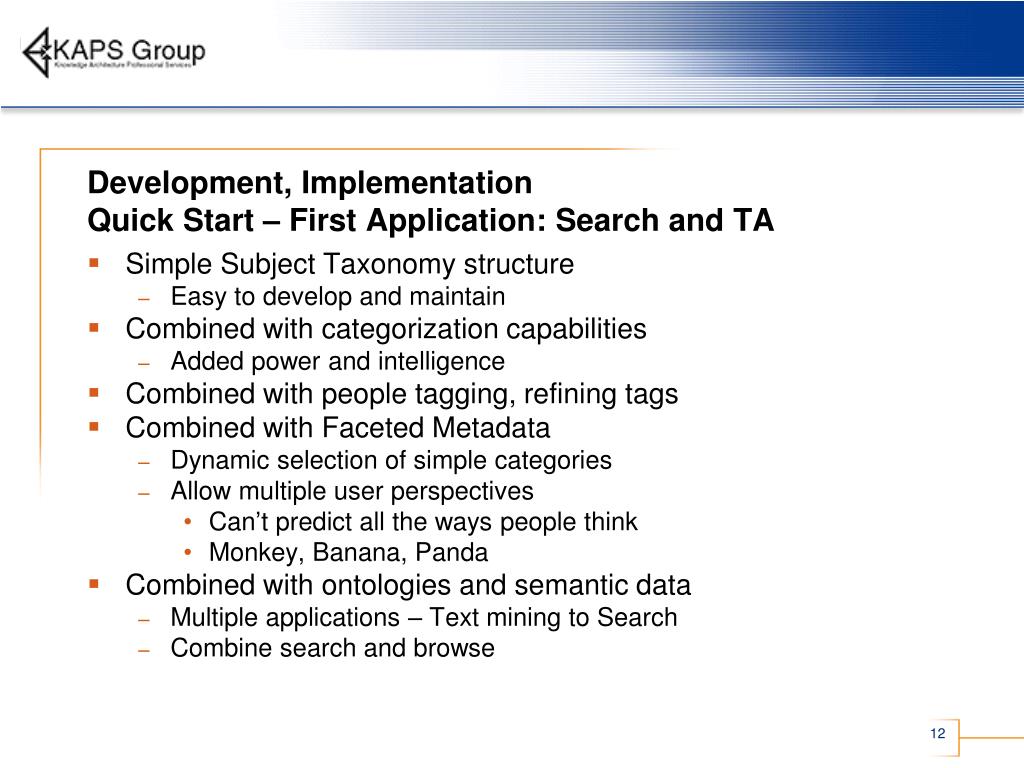This screenshot has width=1024, height=768.
Task: Click 'Easy to develop and maintain' line
Action: click(x=338, y=296)
